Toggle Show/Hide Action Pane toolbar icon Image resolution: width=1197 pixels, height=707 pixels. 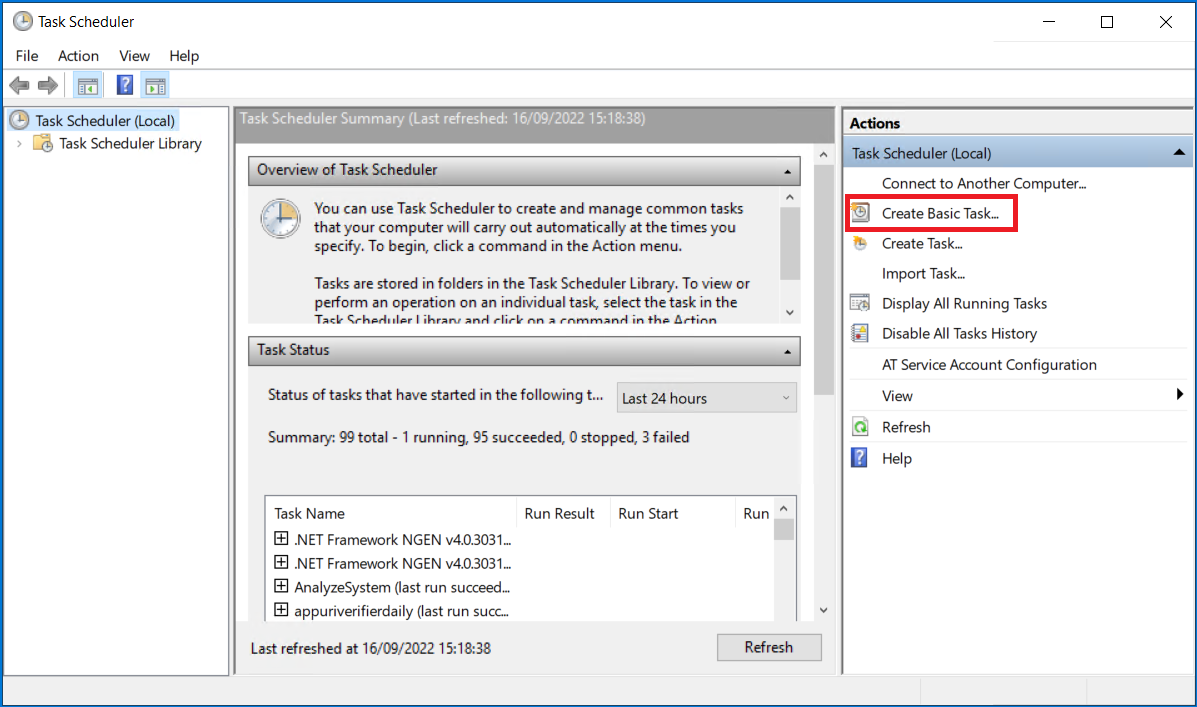(155, 86)
